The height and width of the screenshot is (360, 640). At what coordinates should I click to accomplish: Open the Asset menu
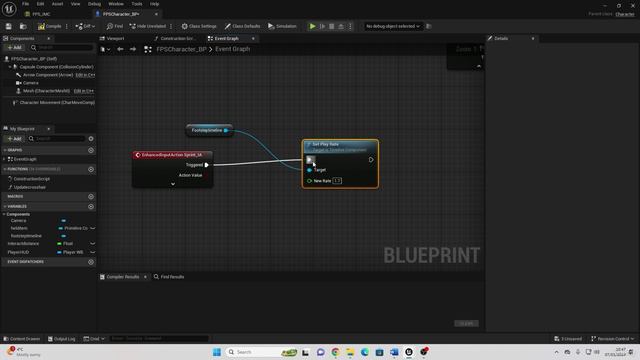click(x=58, y=4)
